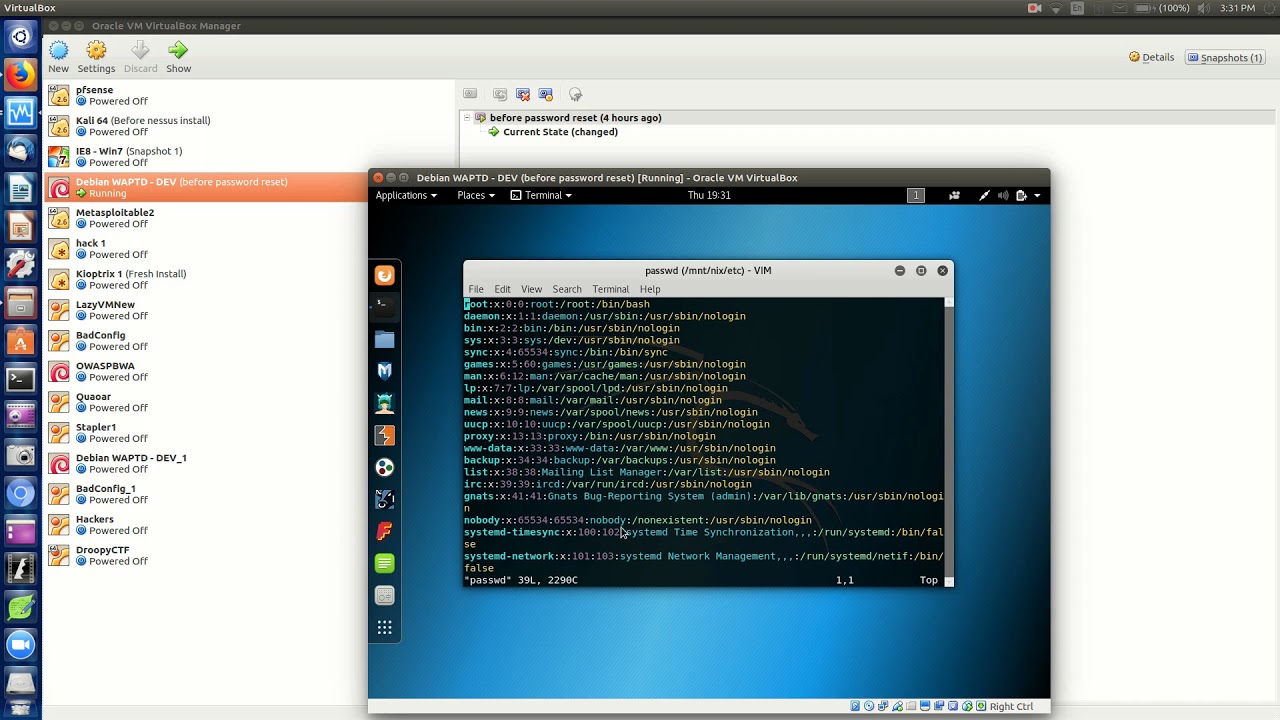Open View menu in VIM terminal
Viewport: 1280px width, 720px height.
coord(531,289)
